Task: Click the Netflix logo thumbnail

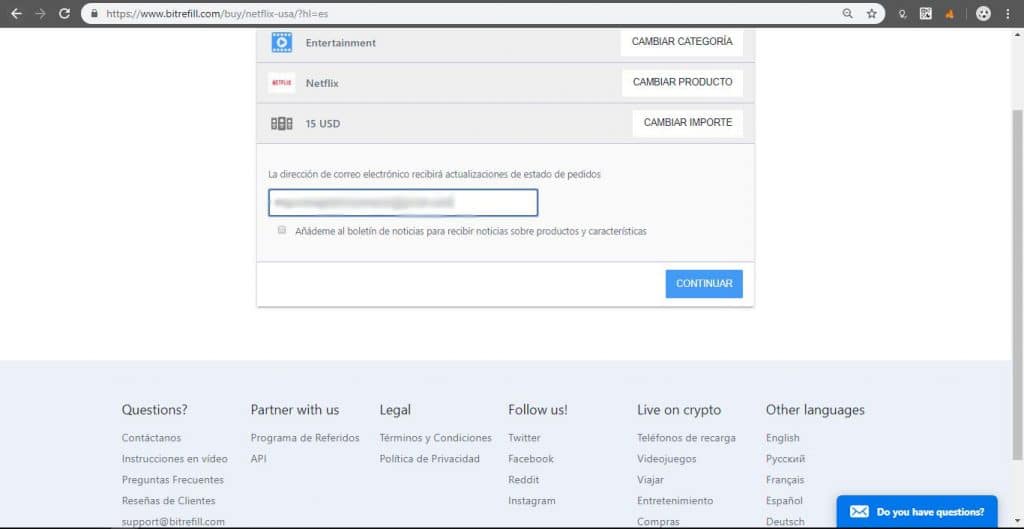Action: 281,83
